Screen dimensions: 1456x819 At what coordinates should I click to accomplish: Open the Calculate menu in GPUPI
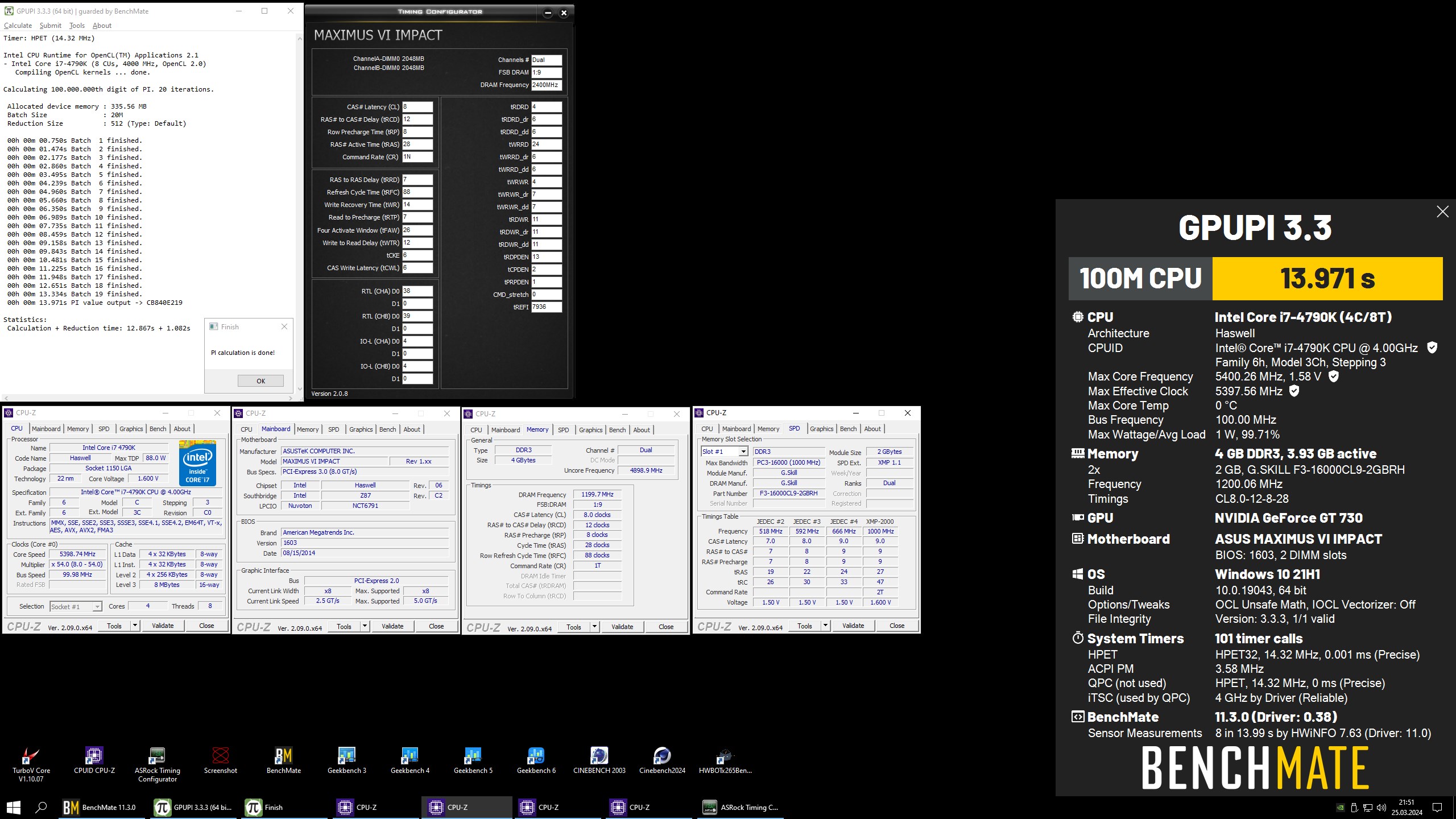[x=18, y=26]
